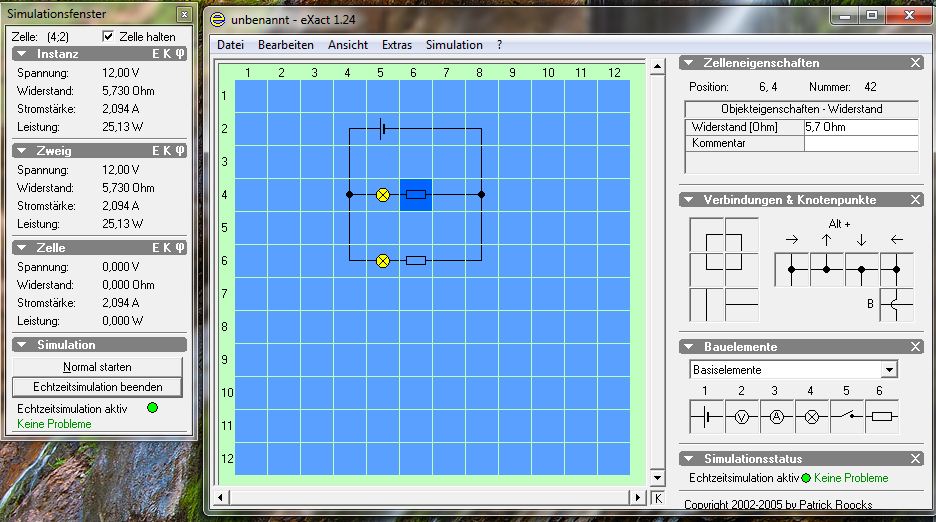
Task: Select the voltmeter component icon
Action: coord(741,417)
